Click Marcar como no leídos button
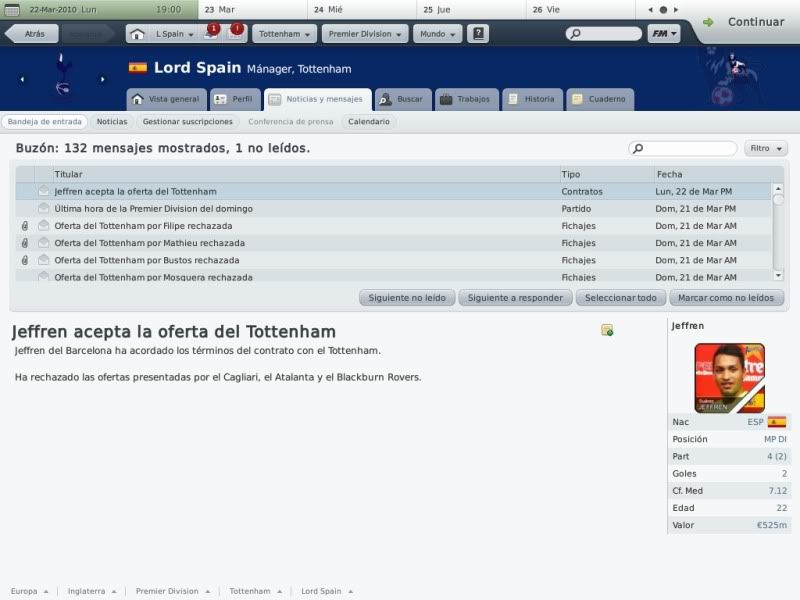 click(726, 297)
